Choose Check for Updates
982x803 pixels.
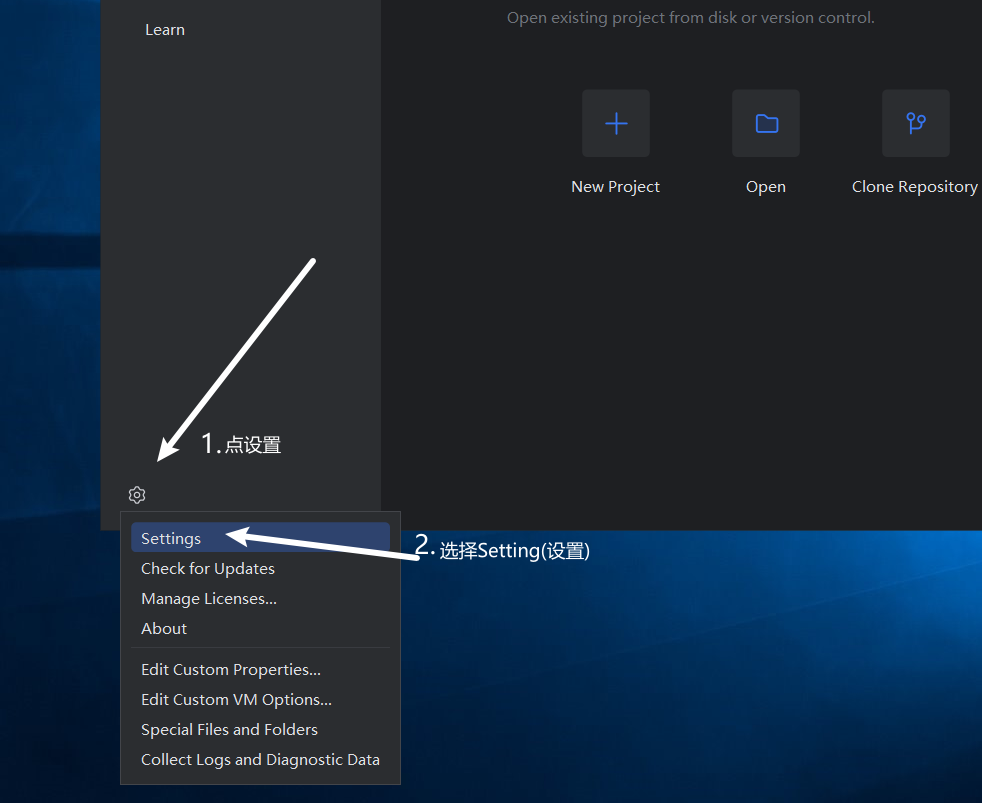(208, 568)
